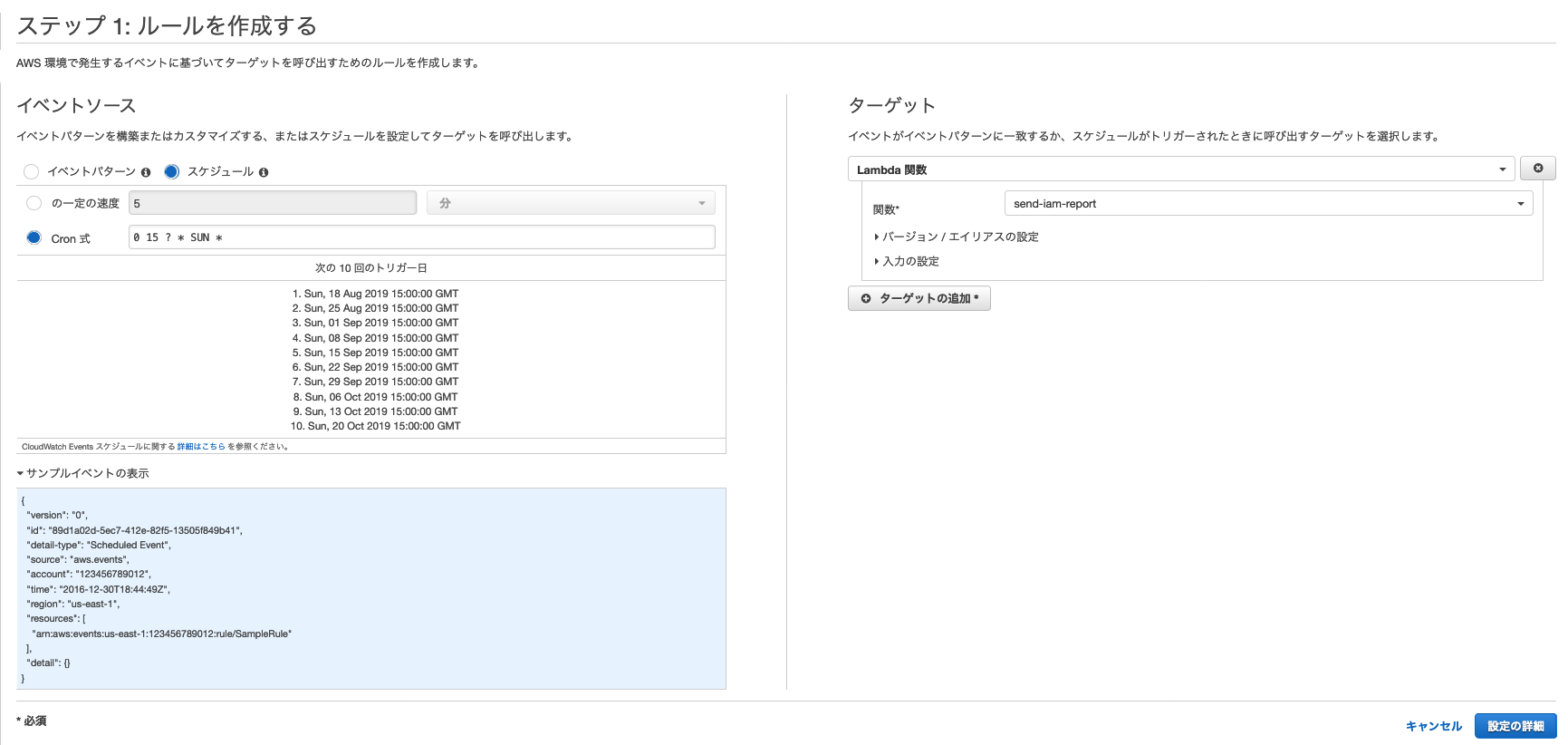Select trigger date Sun, 08 Sep 2019
1568x745 pixels.
coord(376,338)
